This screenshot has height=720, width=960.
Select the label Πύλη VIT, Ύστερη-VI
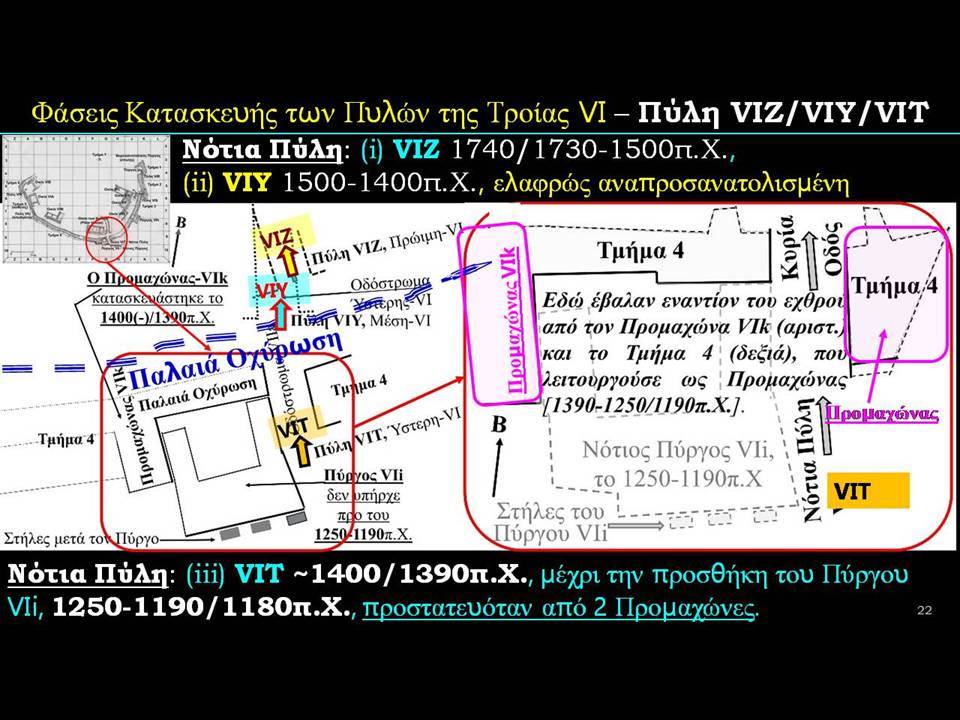[387, 435]
